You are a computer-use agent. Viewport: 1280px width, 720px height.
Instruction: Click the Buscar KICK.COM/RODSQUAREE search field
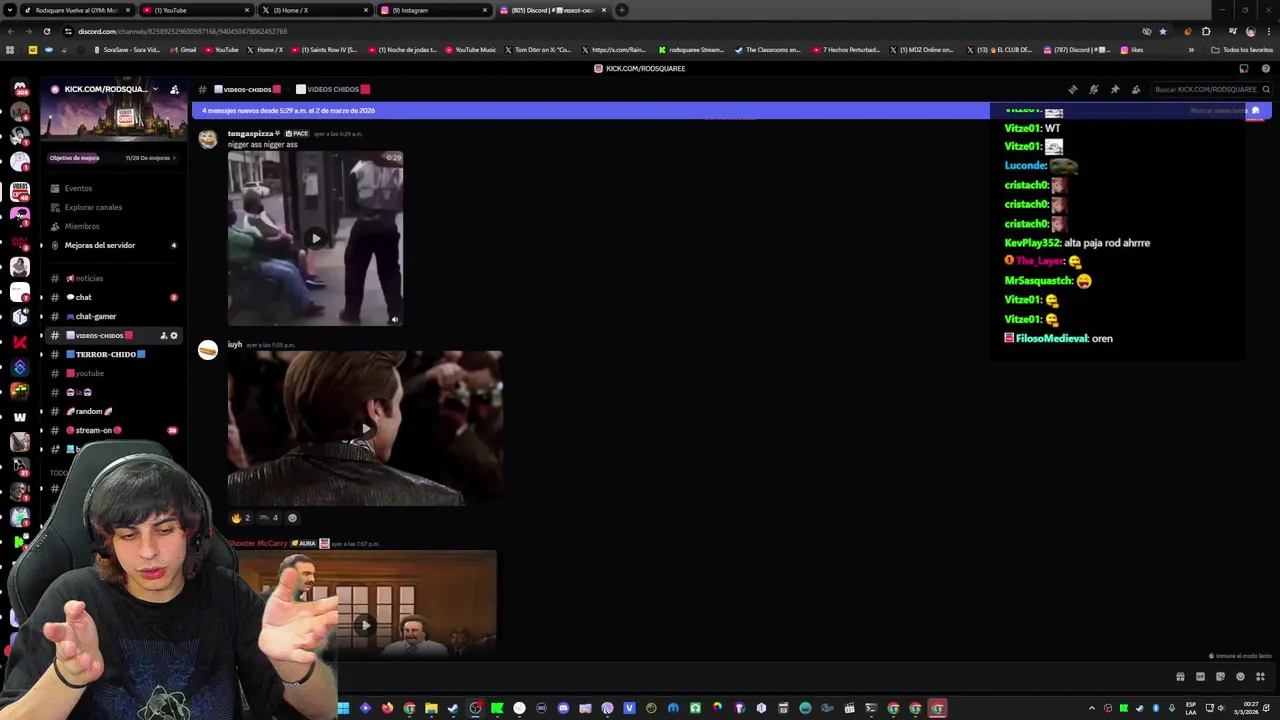tap(1210, 89)
